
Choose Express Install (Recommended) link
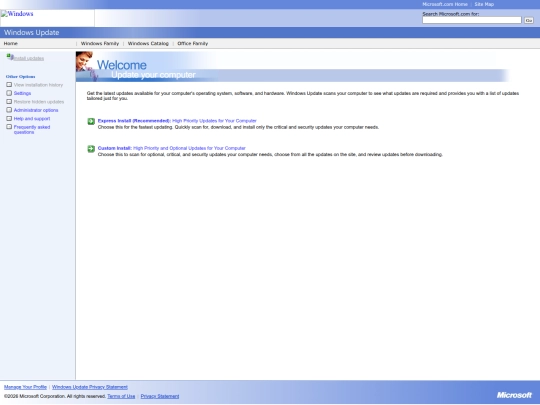[177, 121]
